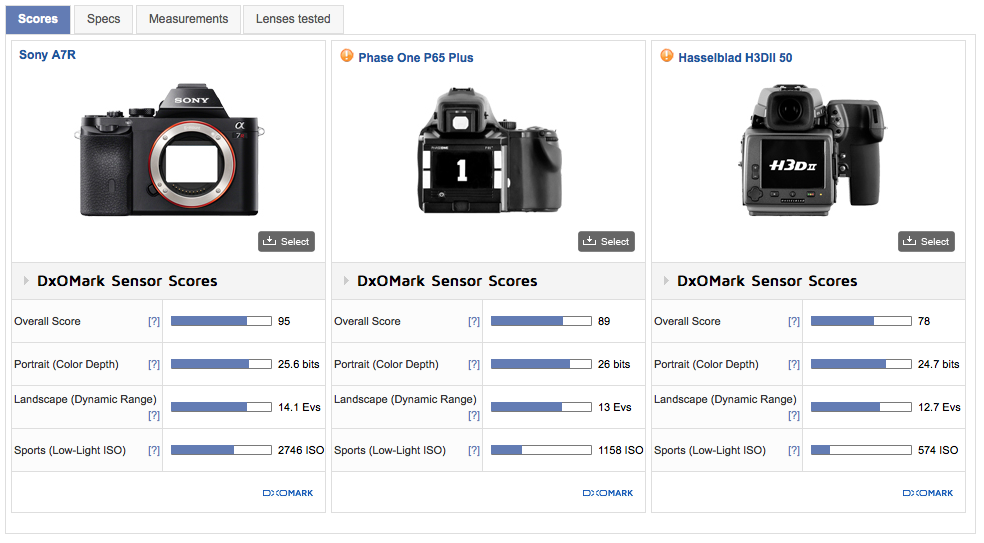Click the DxOMark logo in Phase One card
984x543 pixels.
(x=607, y=493)
